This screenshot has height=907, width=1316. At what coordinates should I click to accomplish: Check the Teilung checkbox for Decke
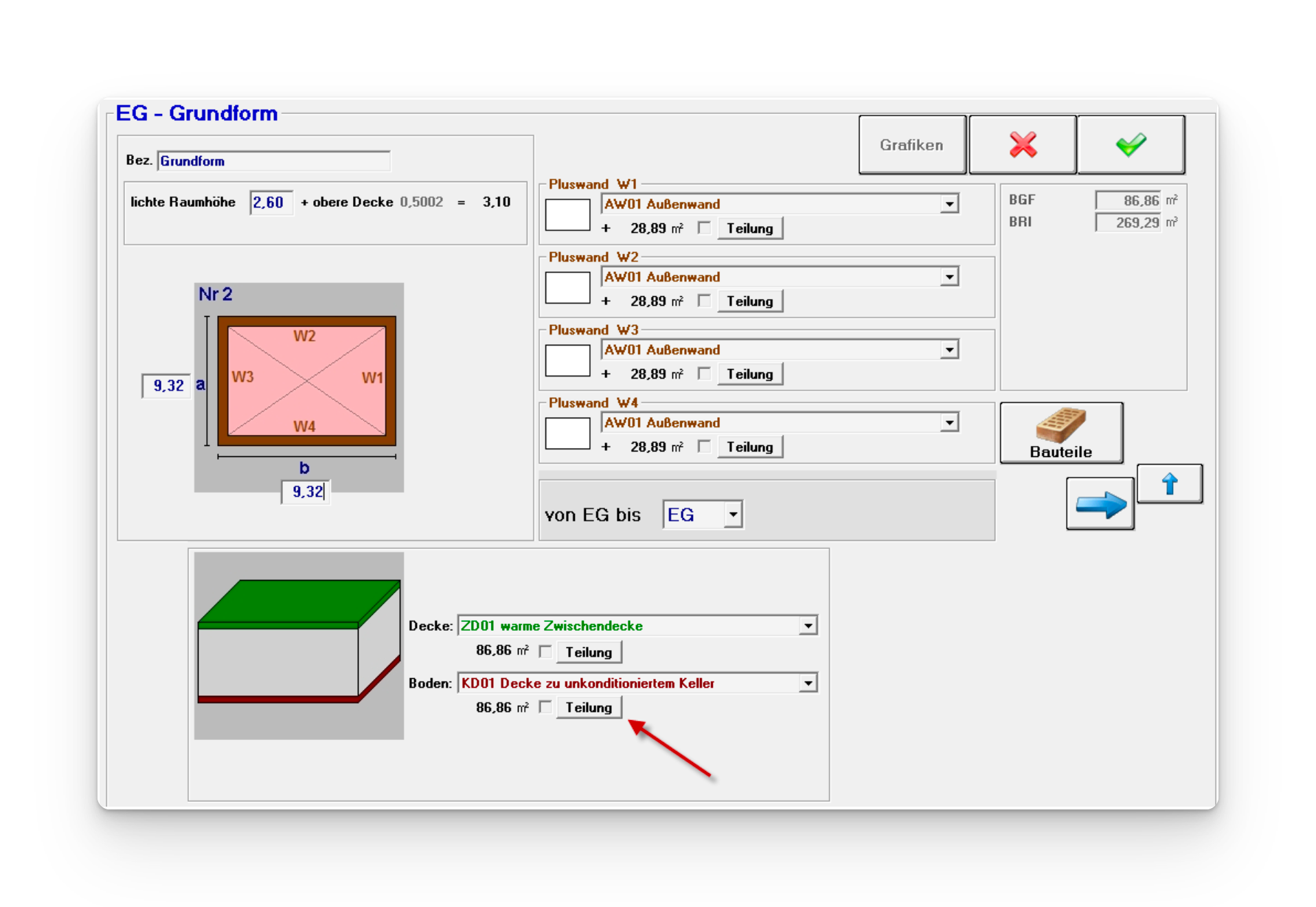click(x=545, y=651)
